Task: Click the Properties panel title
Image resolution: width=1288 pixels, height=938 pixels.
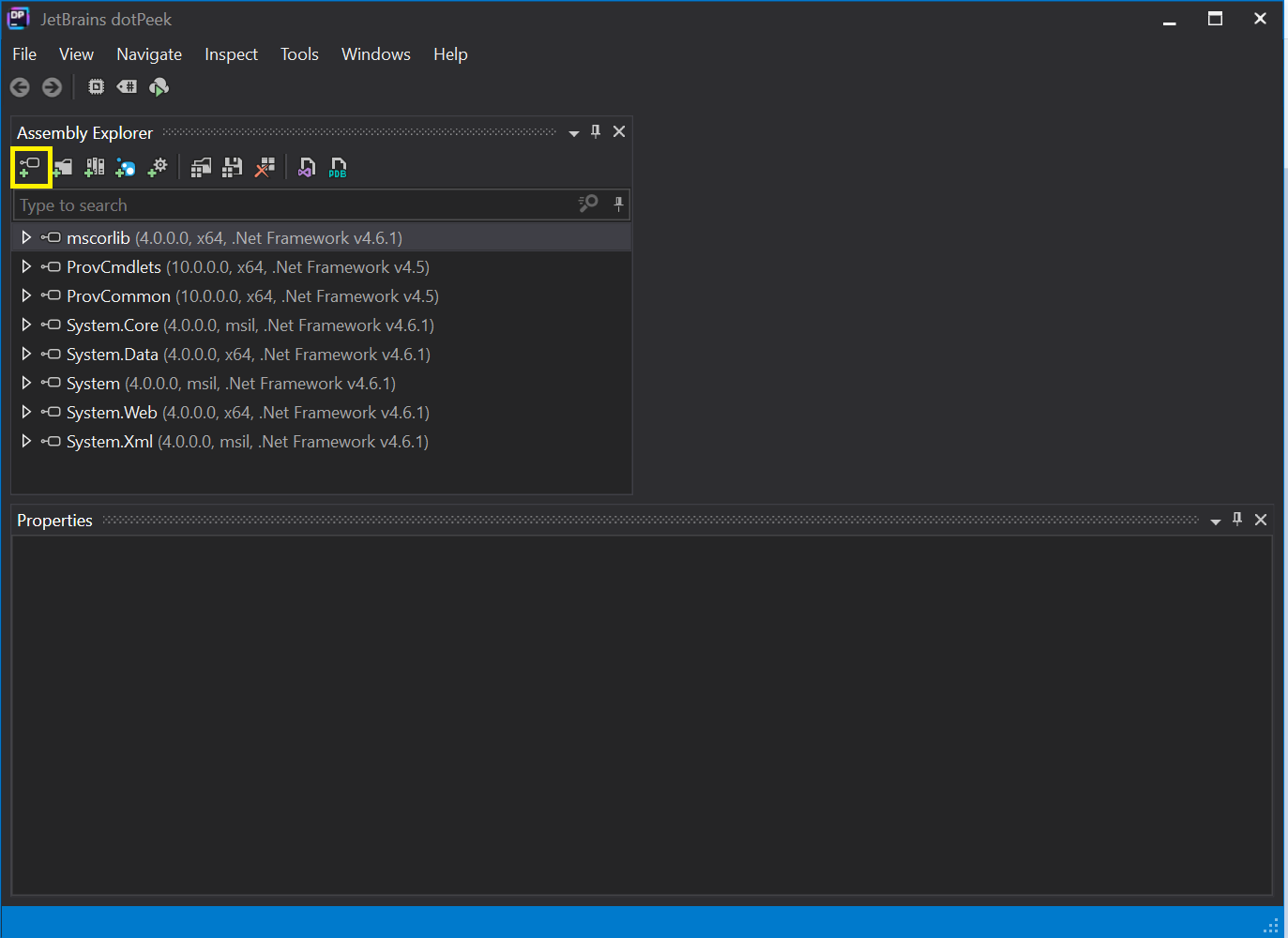Action: coord(54,520)
